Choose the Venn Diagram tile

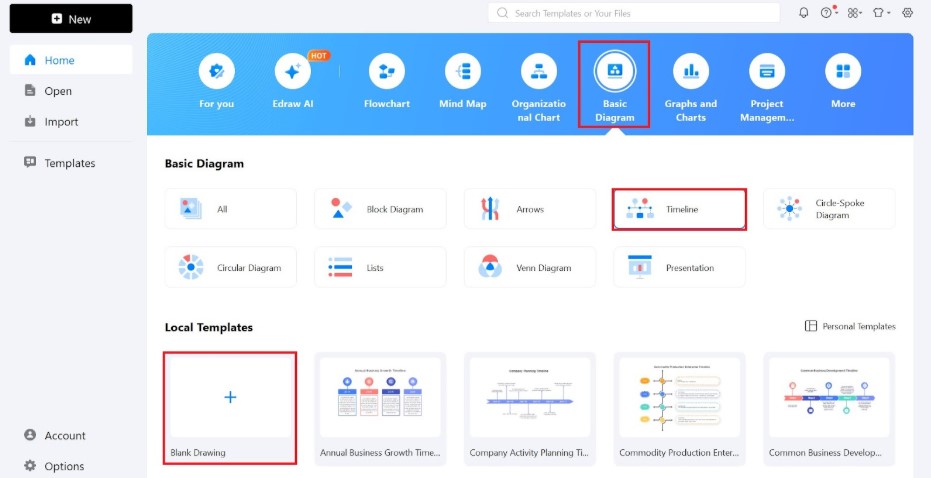click(530, 267)
